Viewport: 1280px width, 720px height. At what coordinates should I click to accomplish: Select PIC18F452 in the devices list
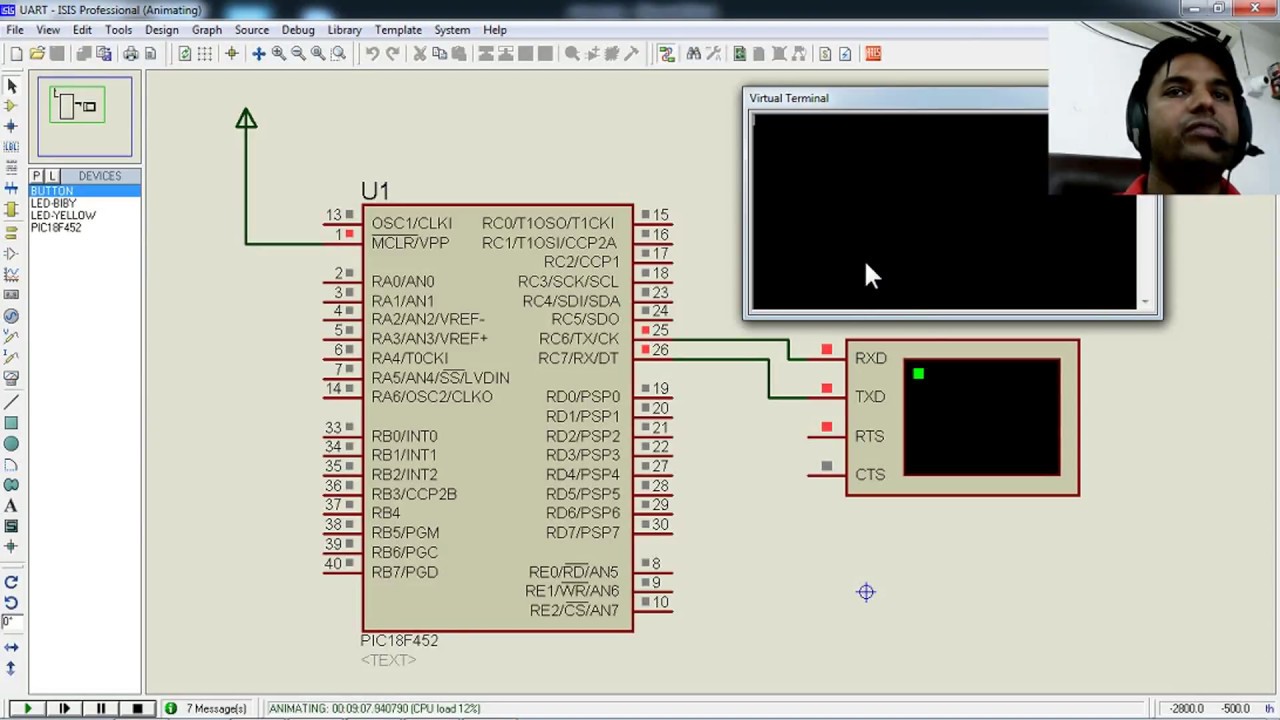(x=56, y=227)
